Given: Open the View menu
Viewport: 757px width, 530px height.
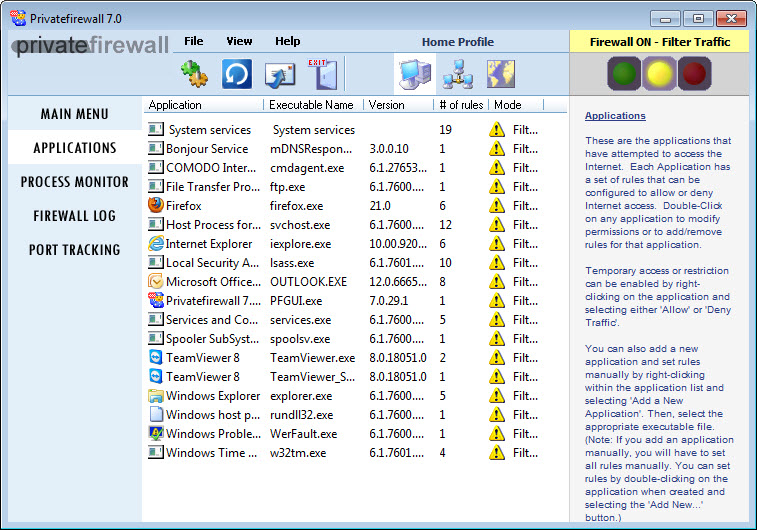Looking at the screenshot, I should [239, 41].
